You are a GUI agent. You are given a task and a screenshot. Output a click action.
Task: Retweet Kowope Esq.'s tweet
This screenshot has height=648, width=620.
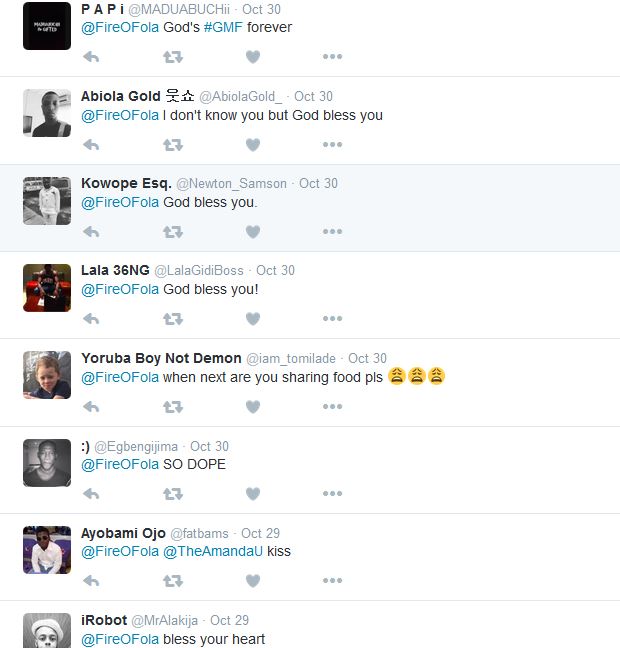[173, 232]
